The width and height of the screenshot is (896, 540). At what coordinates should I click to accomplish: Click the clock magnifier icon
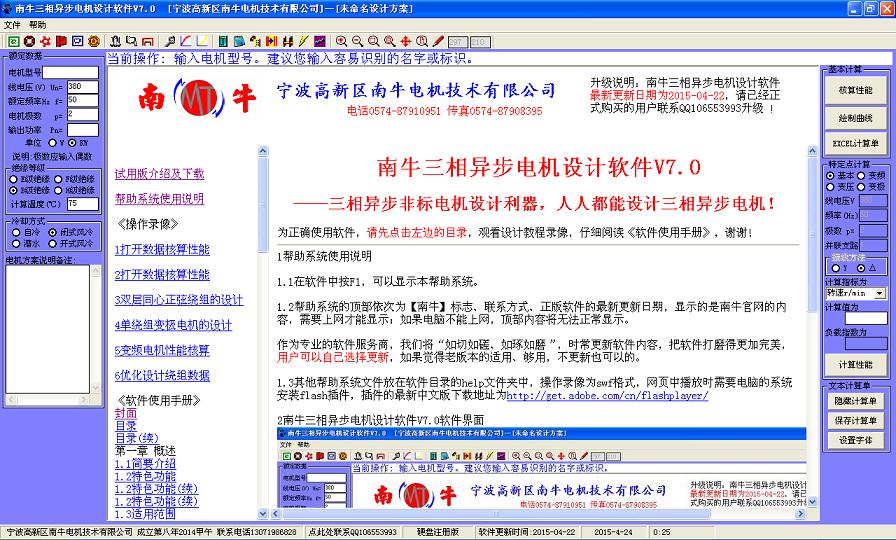pyautogui.click(x=422, y=41)
